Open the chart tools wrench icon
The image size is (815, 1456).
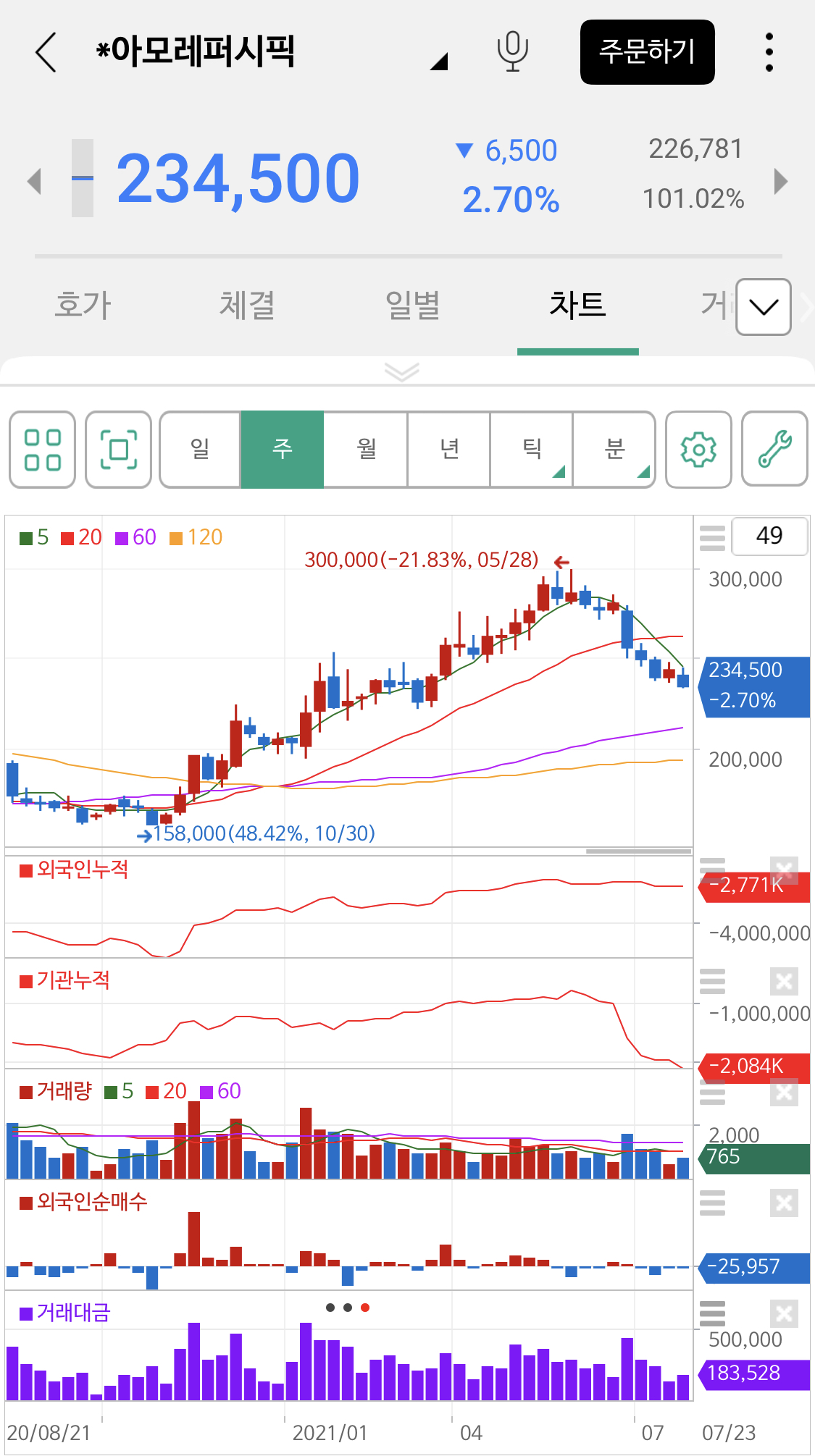coord(774,450)
